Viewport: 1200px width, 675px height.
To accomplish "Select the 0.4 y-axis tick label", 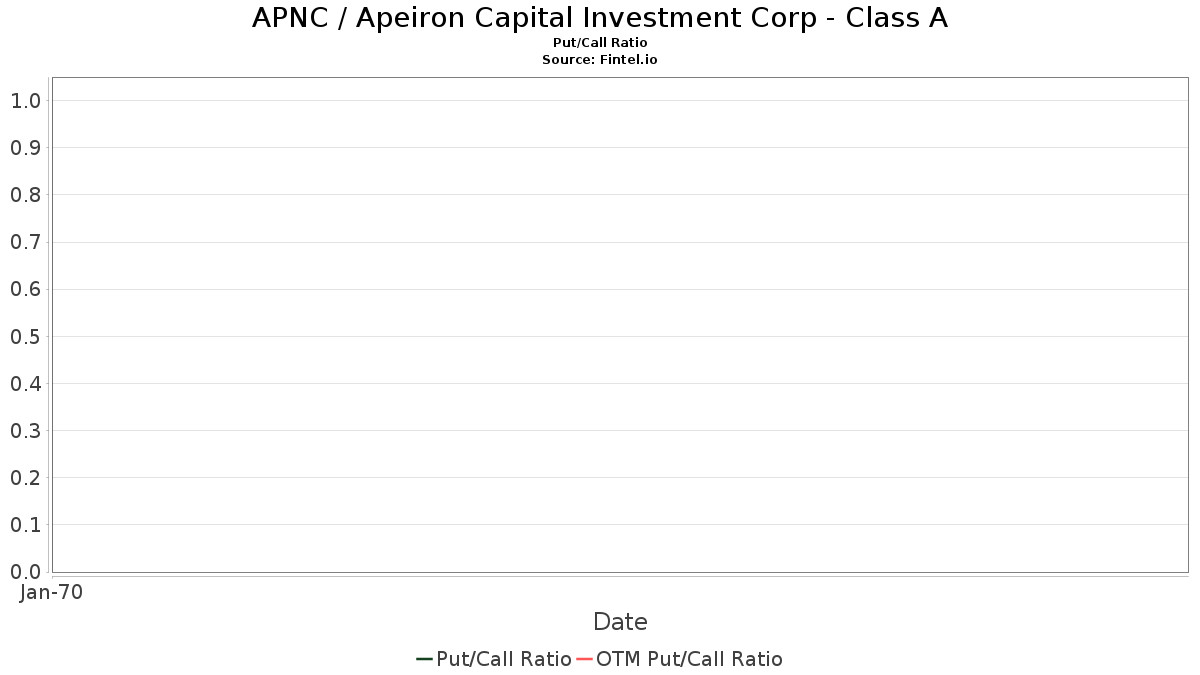I will click(x=25, y=384).
